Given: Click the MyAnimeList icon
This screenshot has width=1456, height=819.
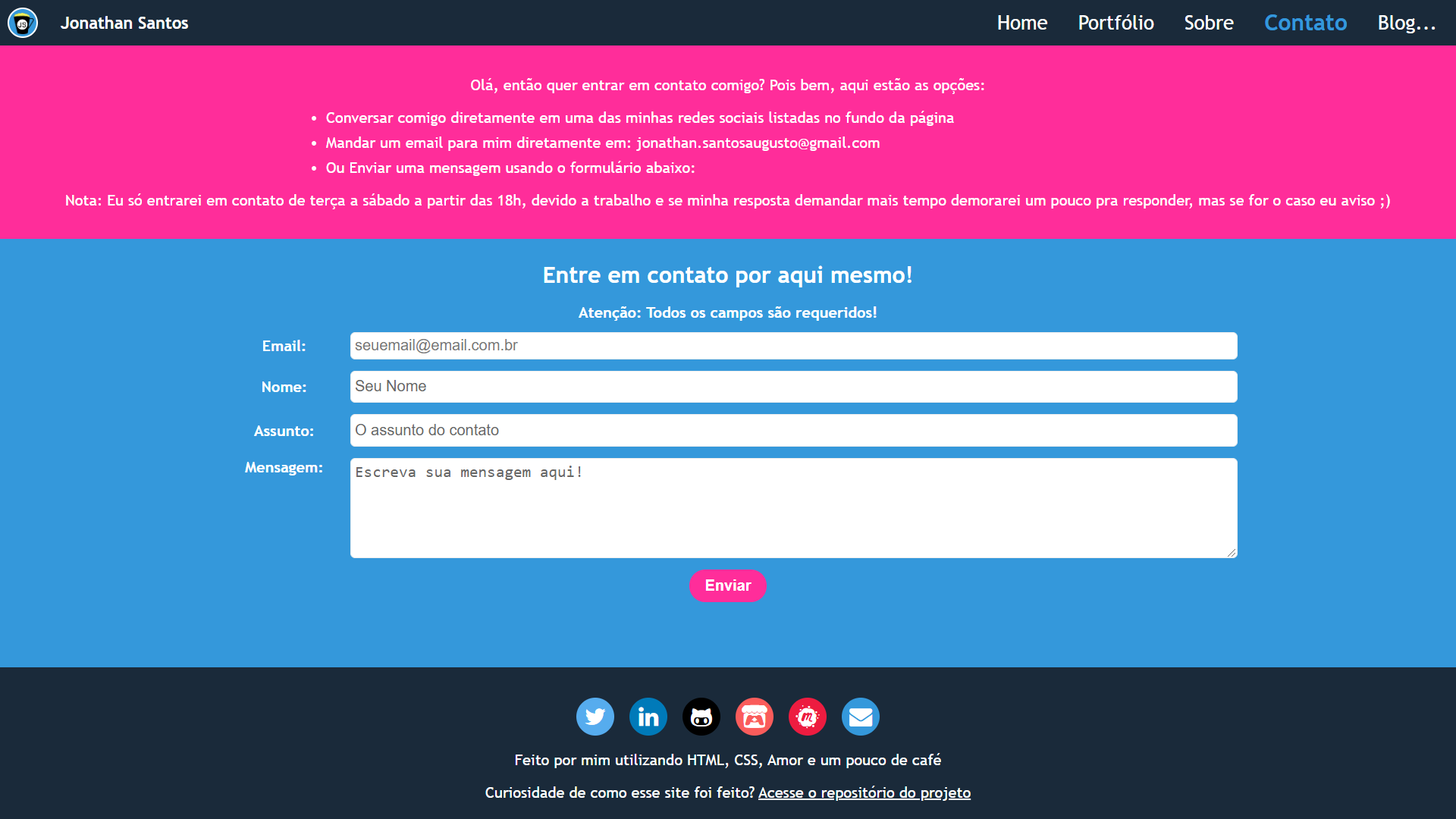Looking at the screenshot, I should pos(808,717).
